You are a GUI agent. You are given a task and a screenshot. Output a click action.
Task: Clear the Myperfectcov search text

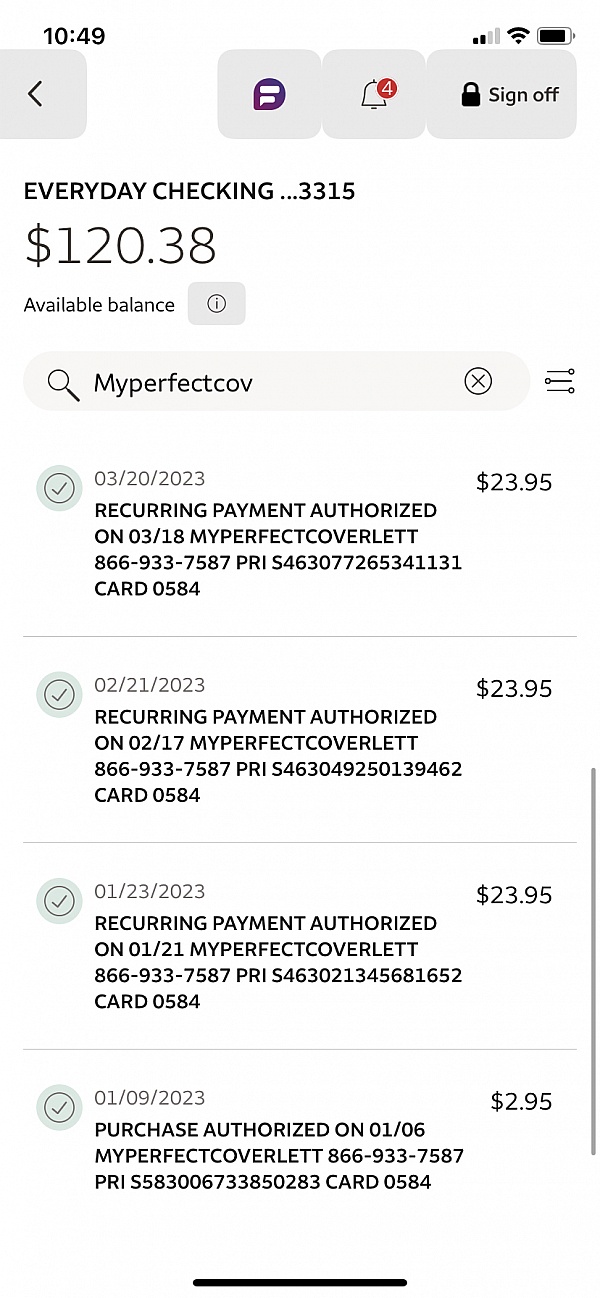478,381
